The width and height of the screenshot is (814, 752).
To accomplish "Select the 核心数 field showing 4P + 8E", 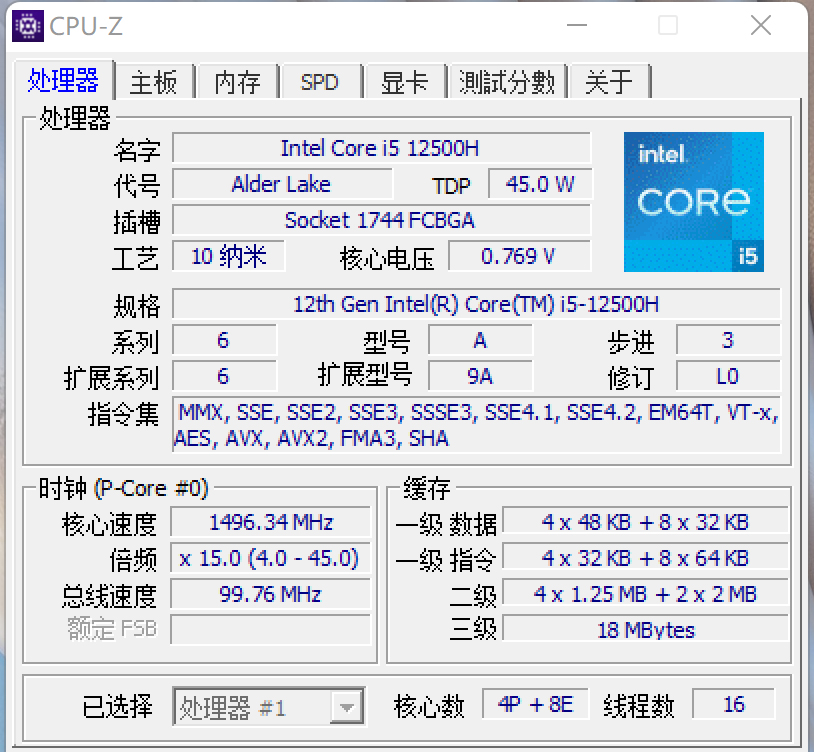I will pos(535,703).
